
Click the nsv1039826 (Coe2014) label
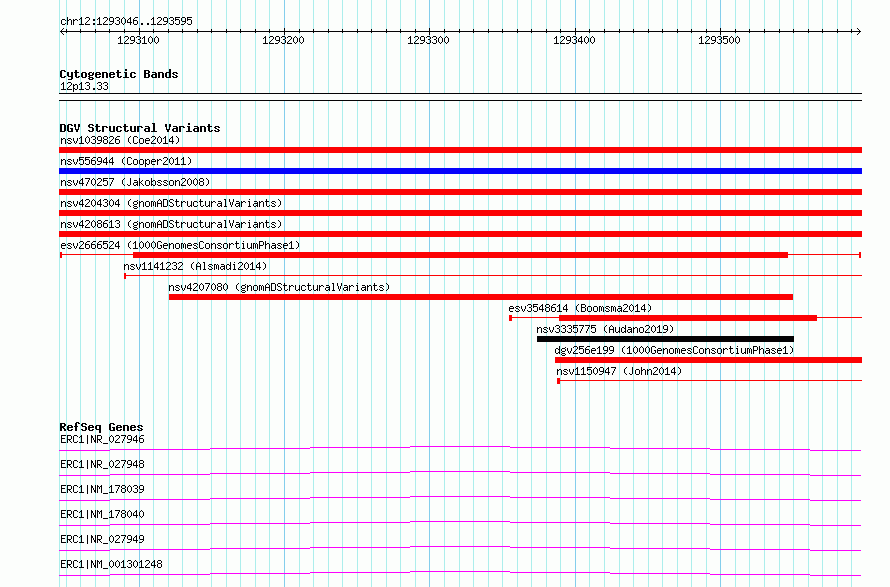pos(120,140)
